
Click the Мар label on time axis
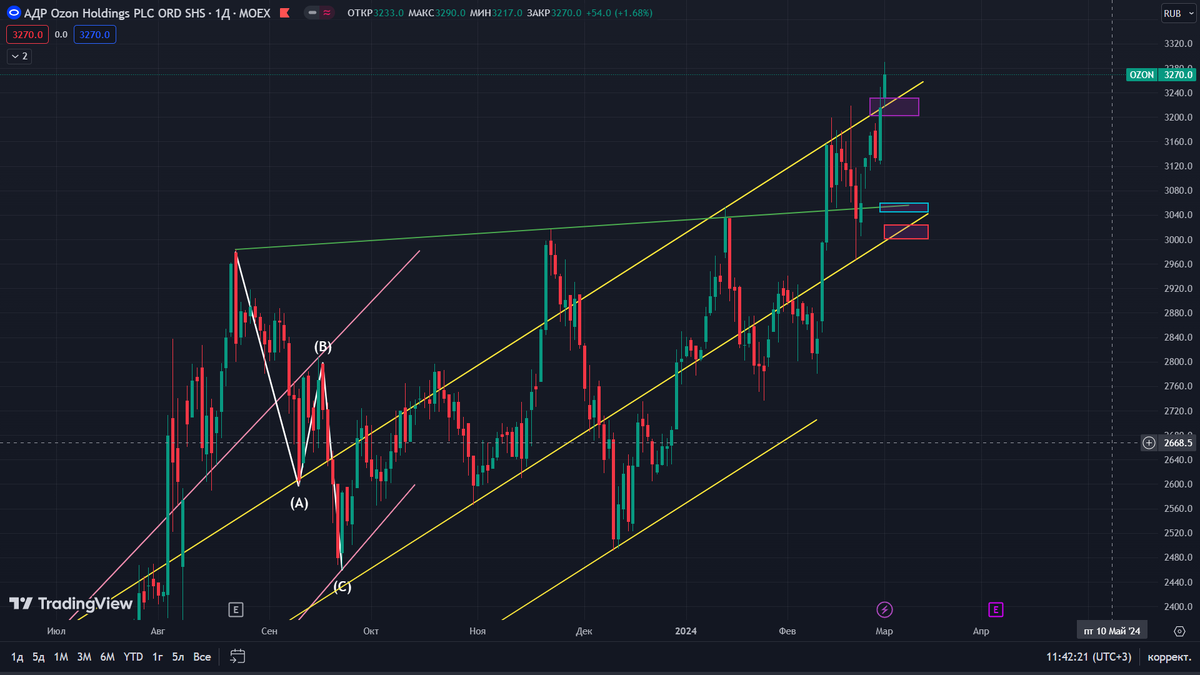tap(883, 631)
